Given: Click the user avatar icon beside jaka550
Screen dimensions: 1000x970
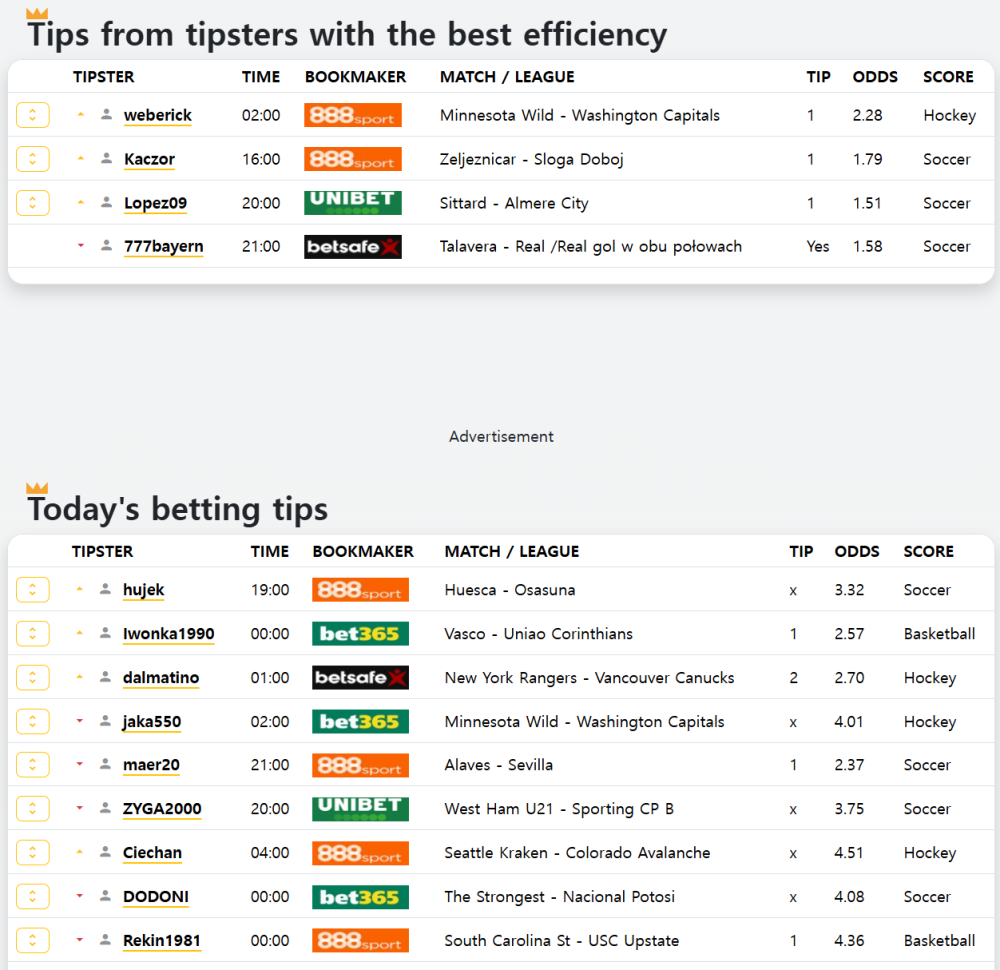Looking at the screenshot, I should 105,721.
